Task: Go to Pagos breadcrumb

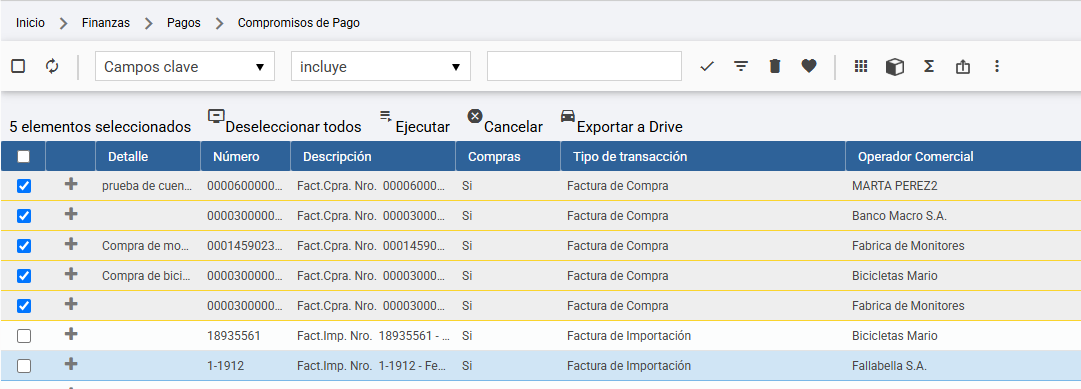Action: pos(183,23)
